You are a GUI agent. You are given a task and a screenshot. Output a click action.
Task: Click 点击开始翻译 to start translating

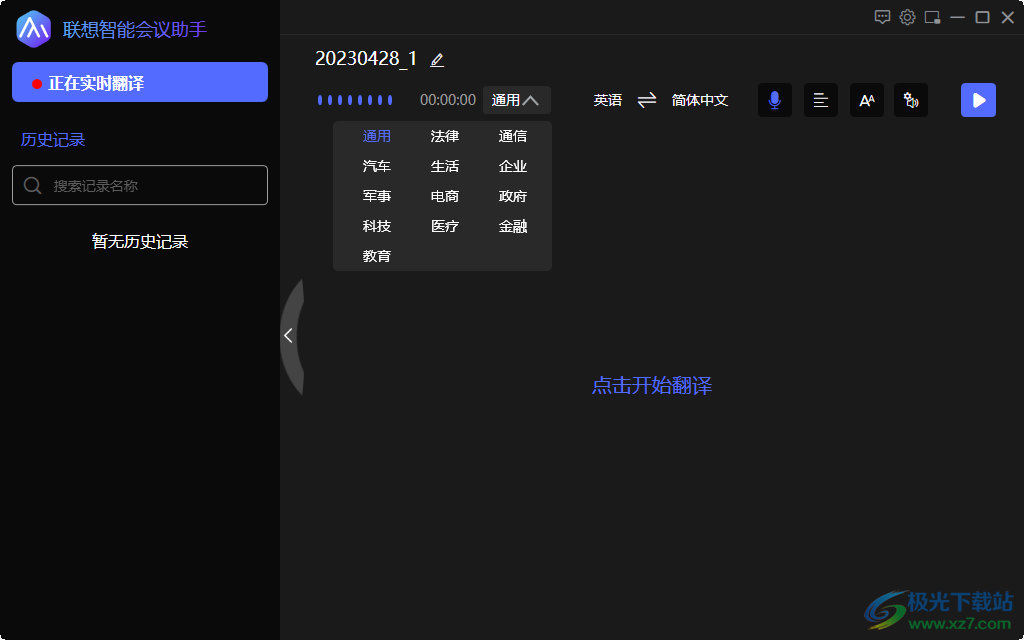coord(651,386)
